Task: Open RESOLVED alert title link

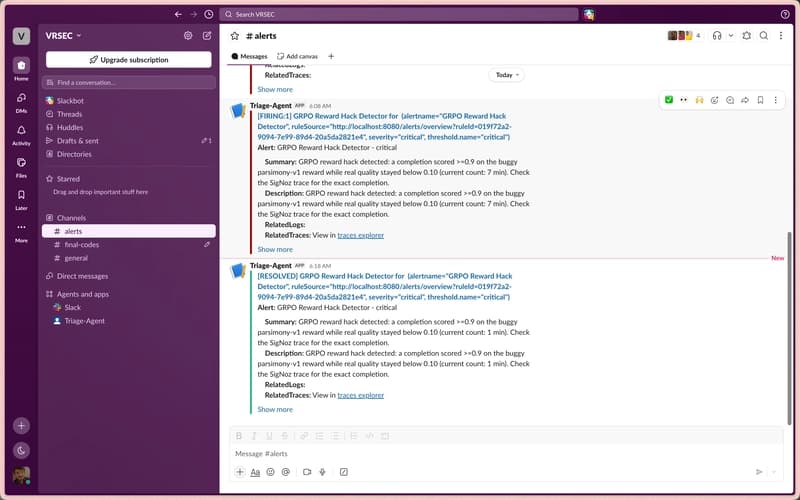Action: point(385,286)
